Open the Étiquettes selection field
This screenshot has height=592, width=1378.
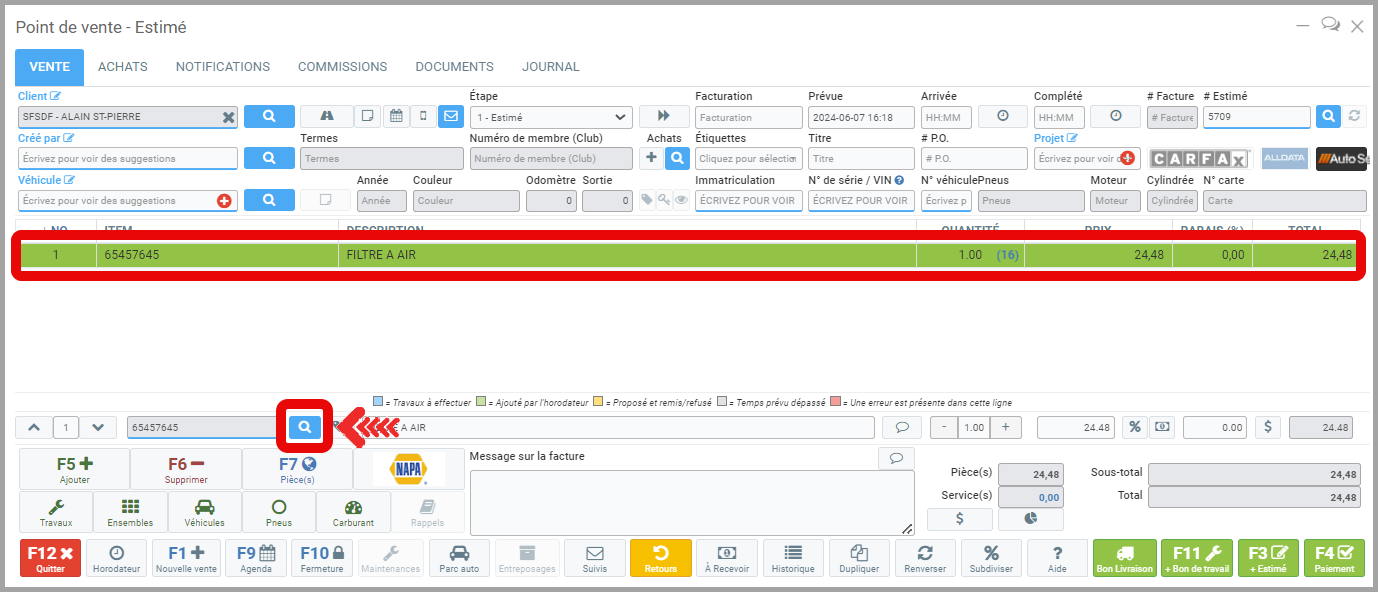point(749,159)
